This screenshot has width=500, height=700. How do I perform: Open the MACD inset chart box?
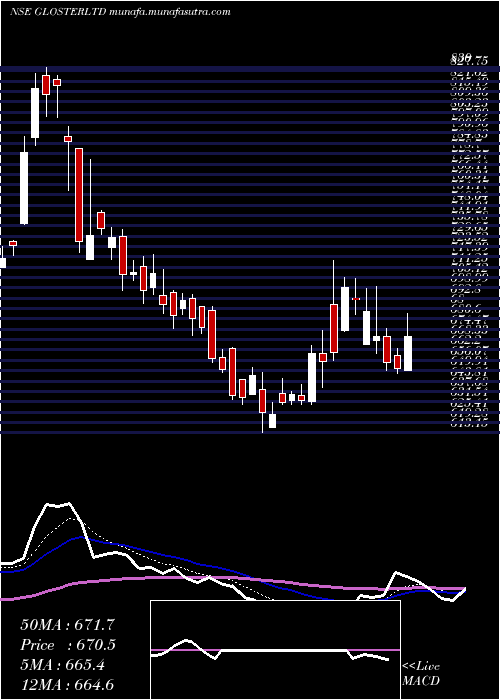[x=275, y=650]
